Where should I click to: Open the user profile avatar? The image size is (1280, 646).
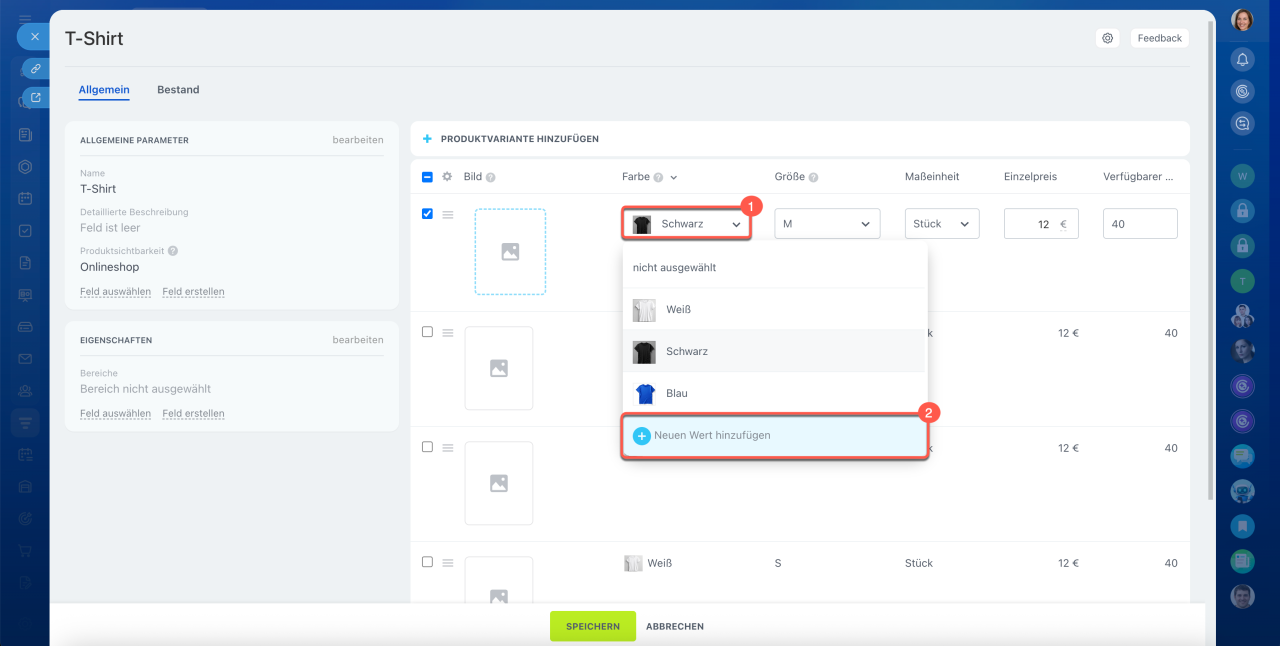coord(1242,21)
